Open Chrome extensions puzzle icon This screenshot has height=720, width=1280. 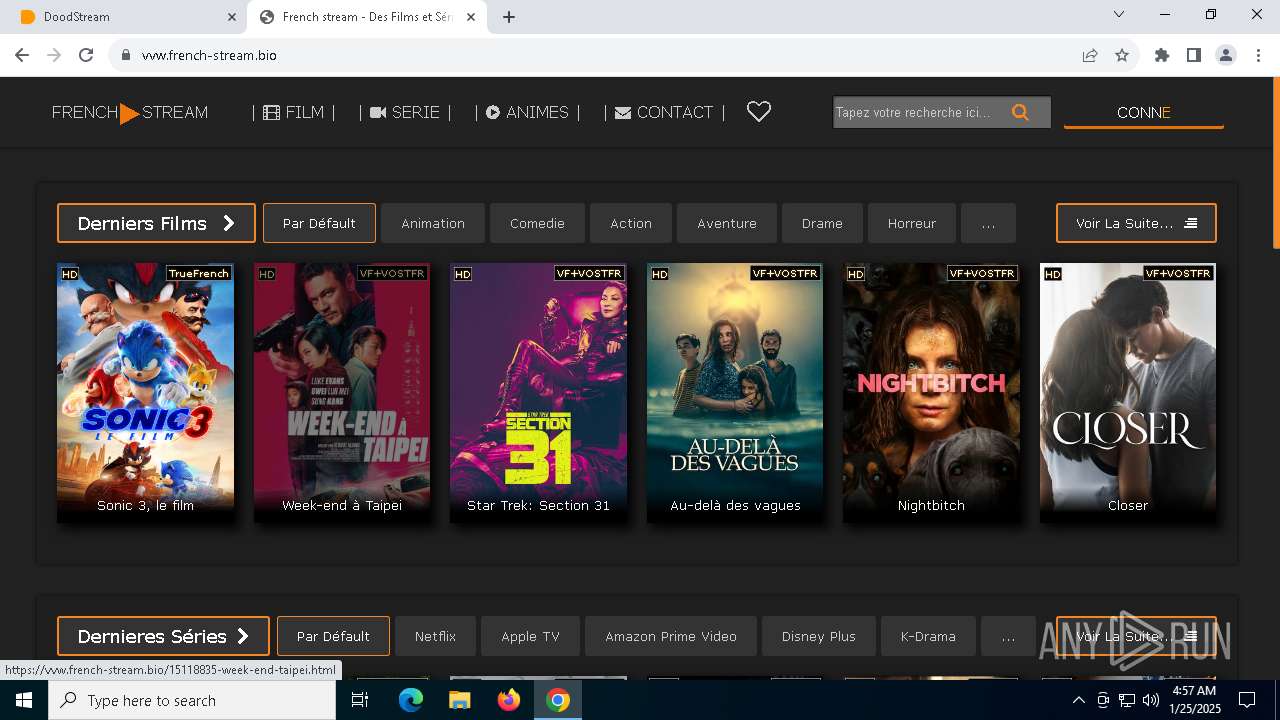coord(1162,55)
